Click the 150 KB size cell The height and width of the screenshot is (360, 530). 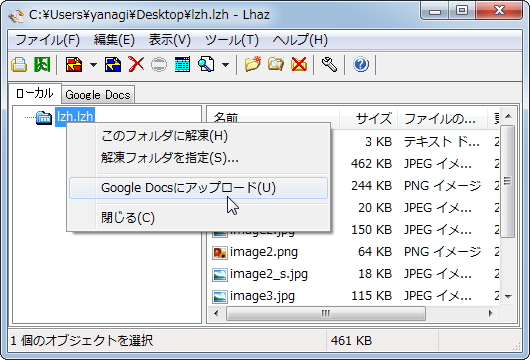coord(371,230)
